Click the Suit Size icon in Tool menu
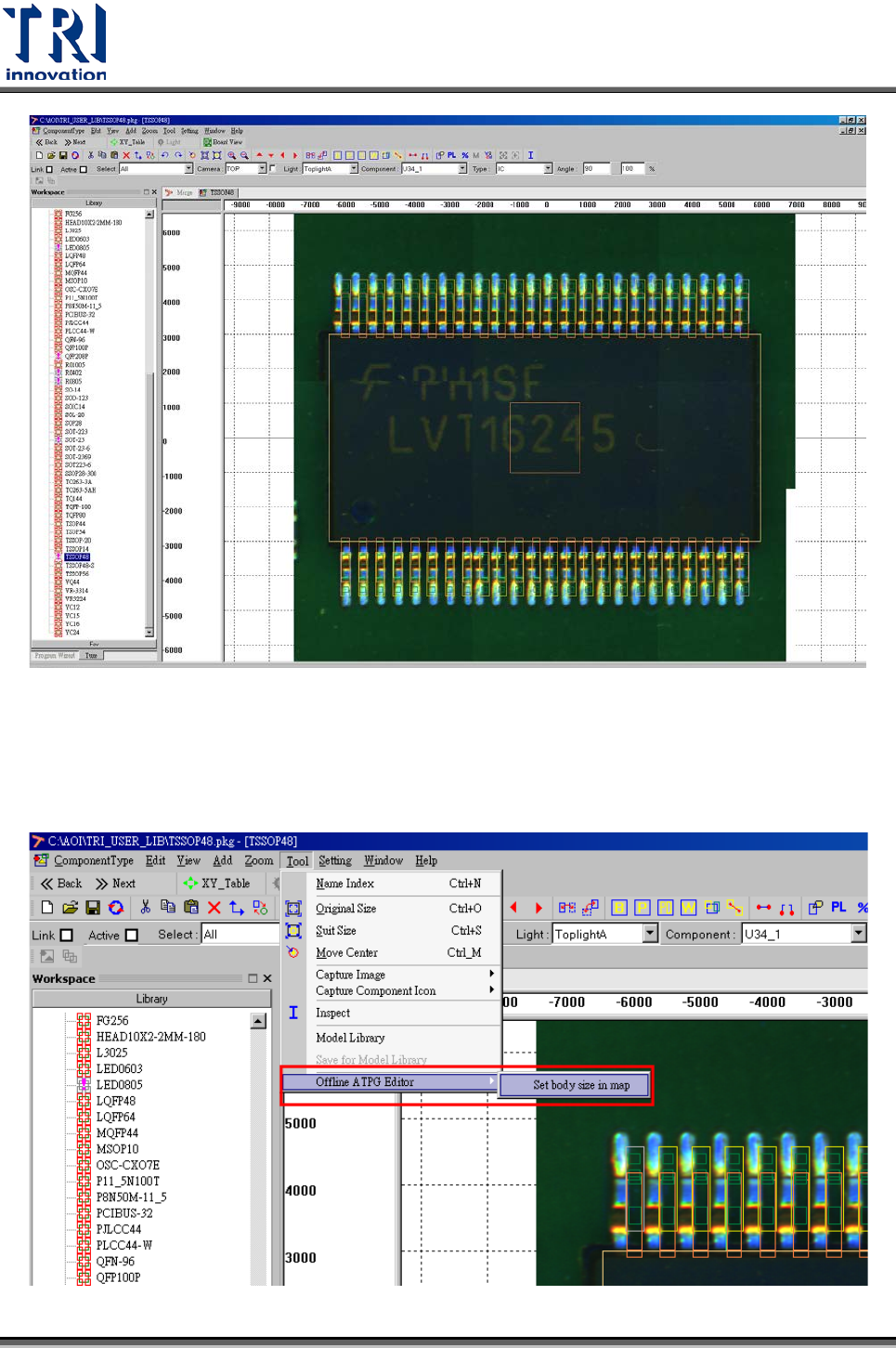The width and height of the screenshot is (896, 1348). (293, 931)
